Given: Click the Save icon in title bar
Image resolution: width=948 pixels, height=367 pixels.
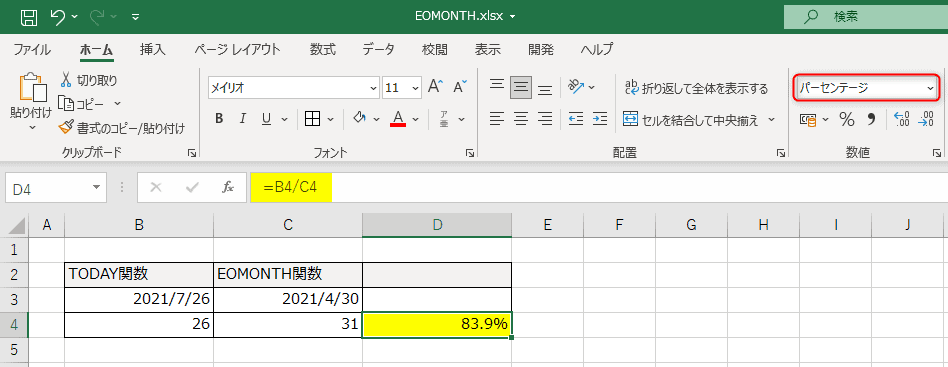Looking at the screenshot, I should pyautogui.click(x=28, y=18).
